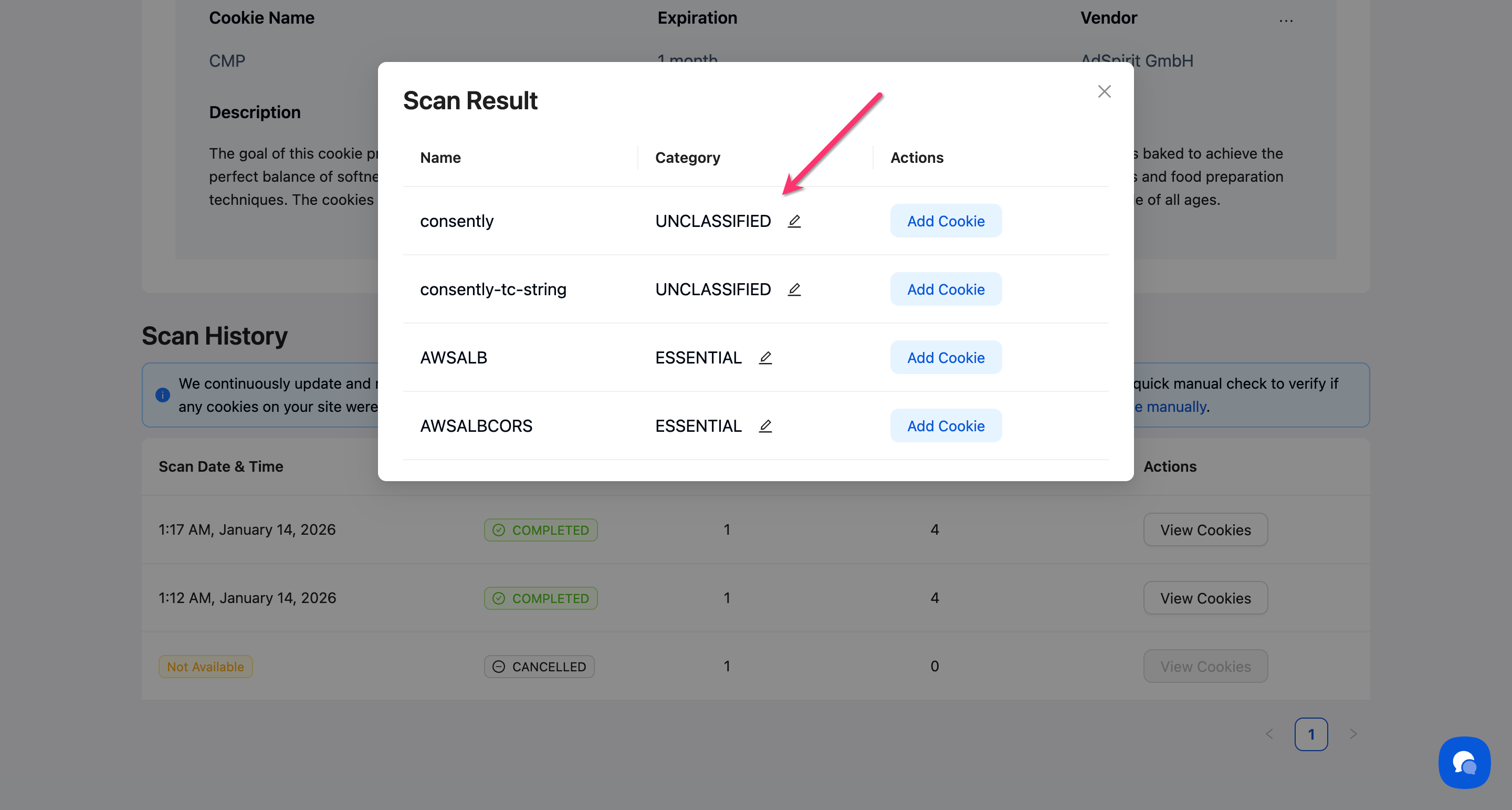View cookies for the 1:12 AM scan

tap(1205, 598)
